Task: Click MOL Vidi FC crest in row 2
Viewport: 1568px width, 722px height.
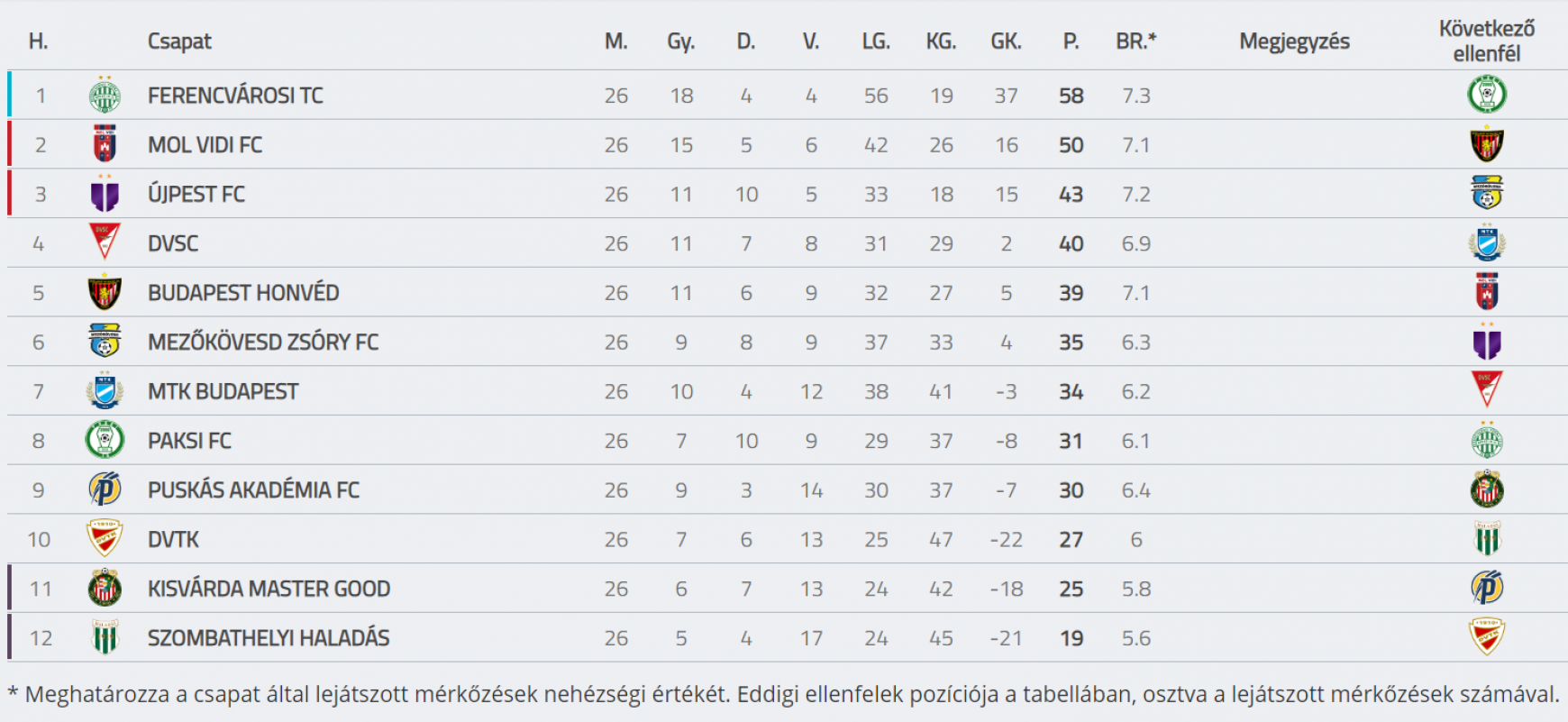Action: [105, 144]
